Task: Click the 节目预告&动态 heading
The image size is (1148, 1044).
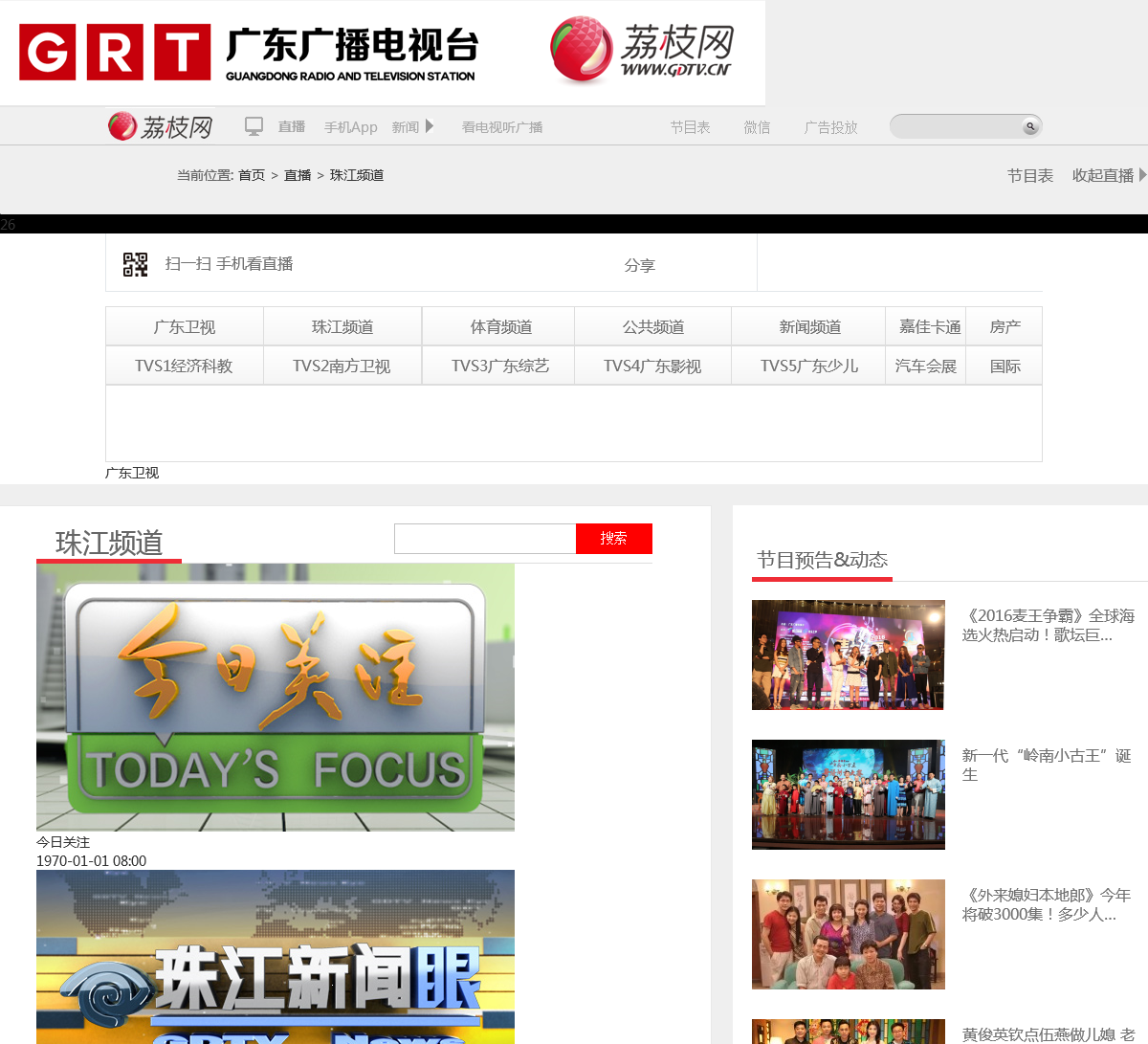Action: tap(822, 560)
